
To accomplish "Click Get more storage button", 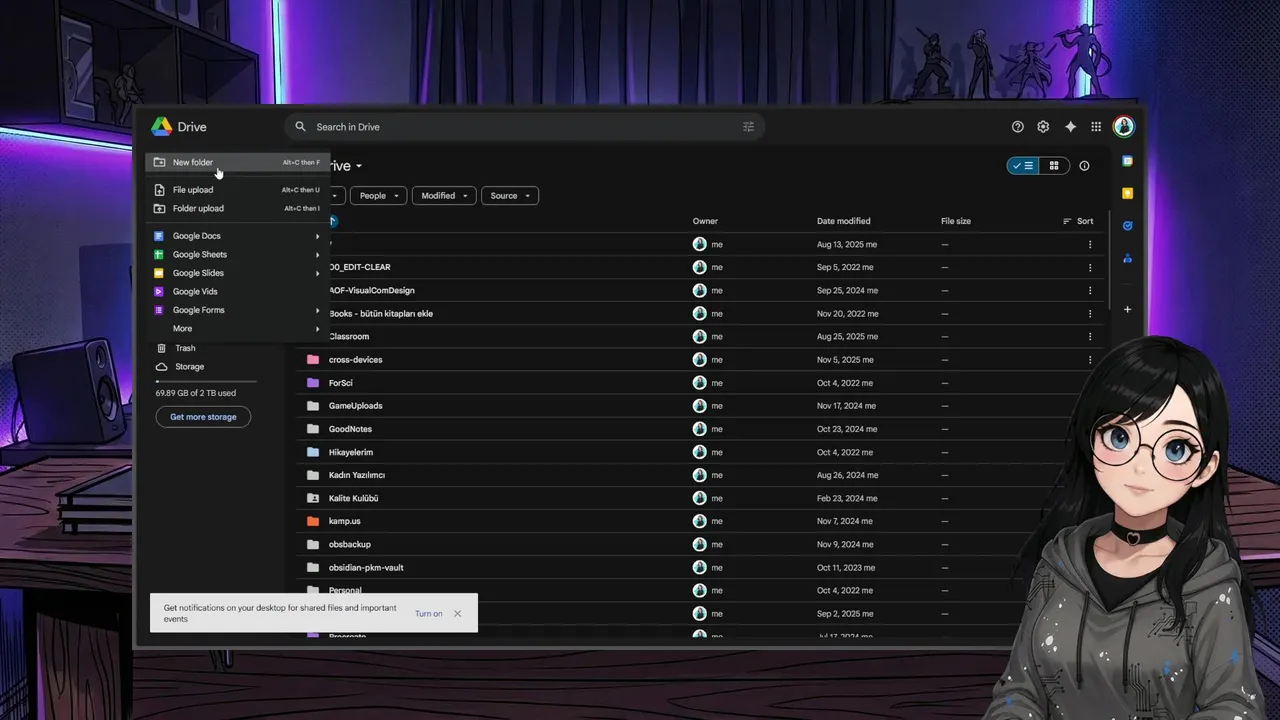I will coord(203,417).
